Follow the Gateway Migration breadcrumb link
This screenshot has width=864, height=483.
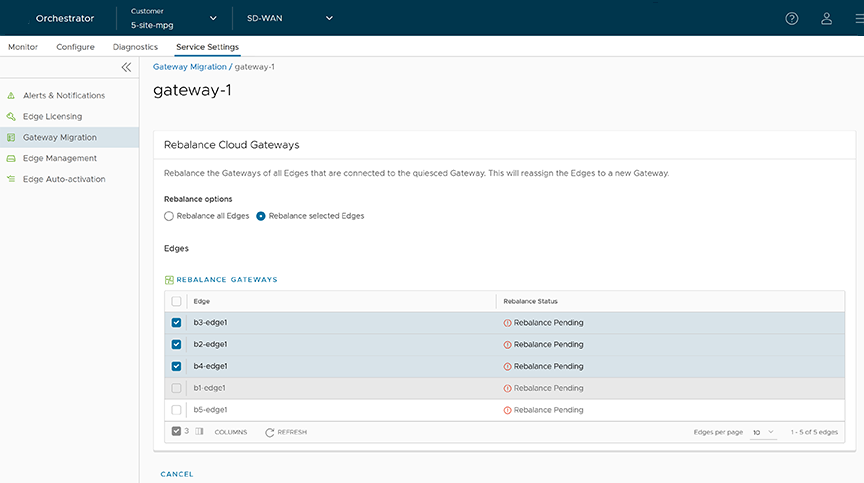(x=189, y=67)
